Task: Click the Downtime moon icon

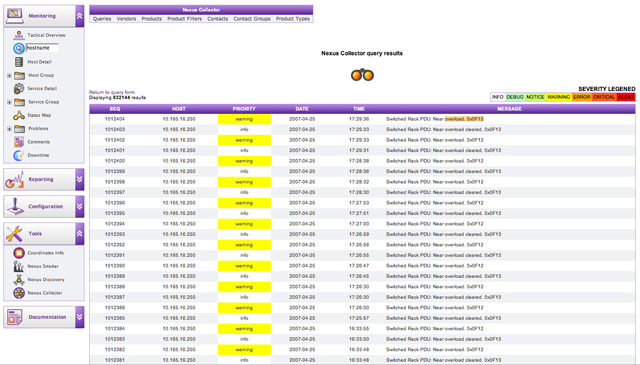Action: [x=19, y=155]
